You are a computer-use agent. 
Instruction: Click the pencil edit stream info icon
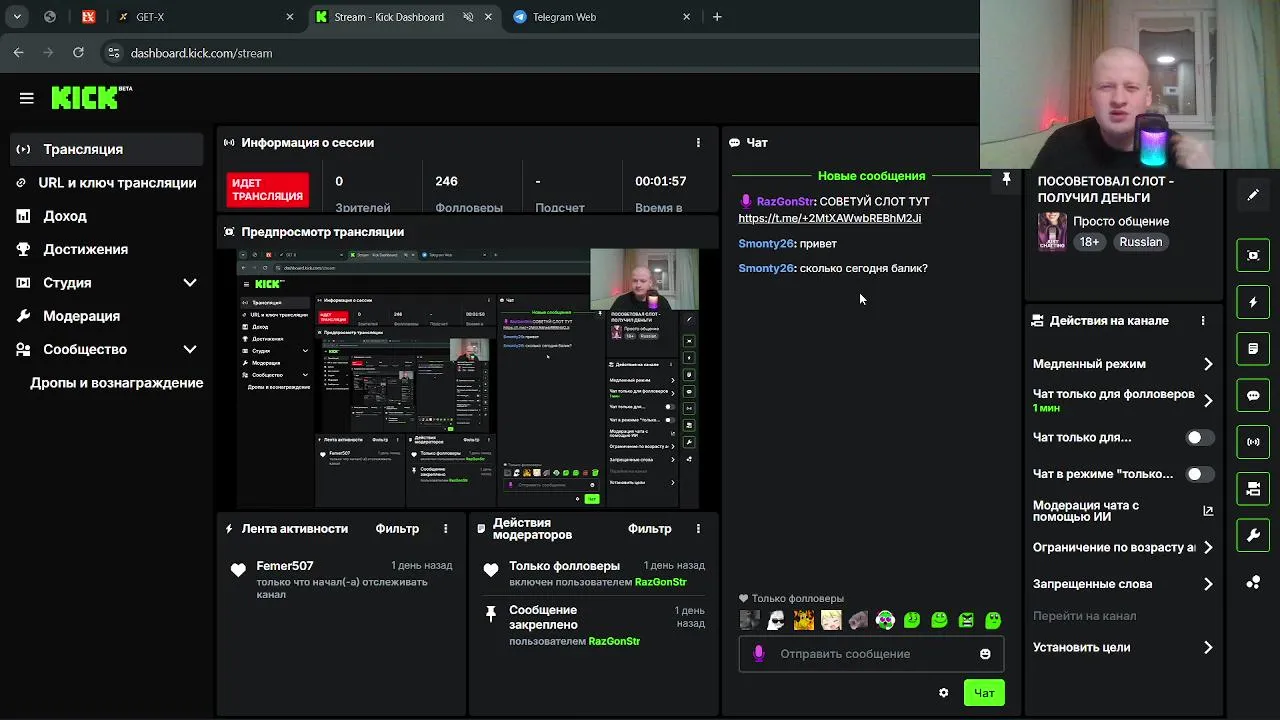[1253, 196]
